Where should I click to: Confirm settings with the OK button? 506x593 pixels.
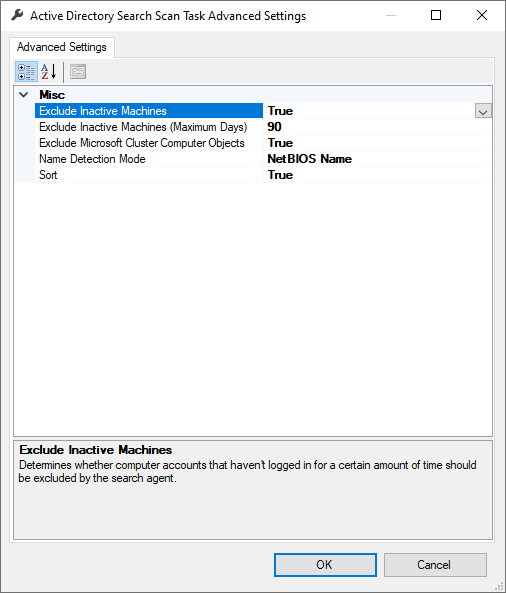point(325,565)
